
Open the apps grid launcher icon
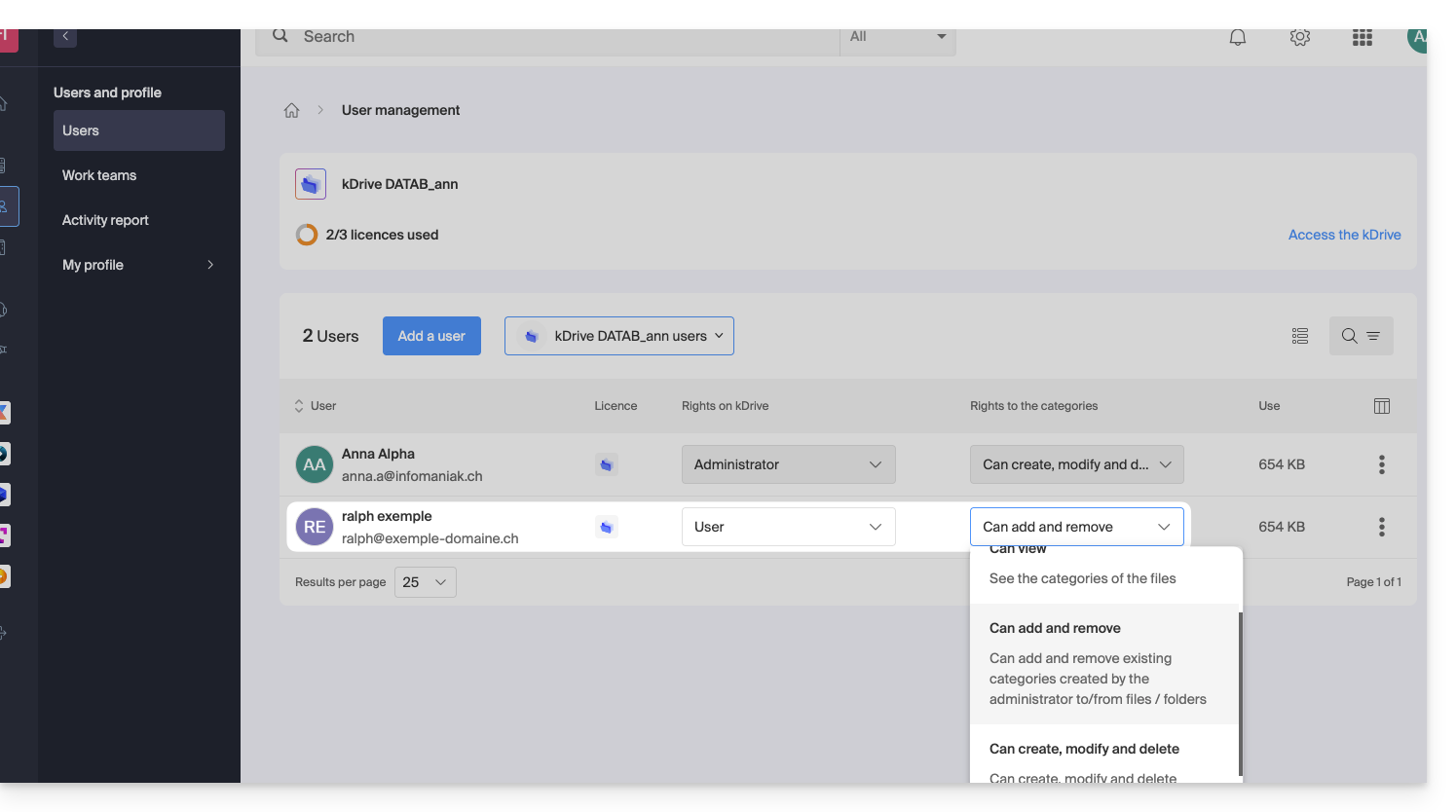click(1362, 38)
